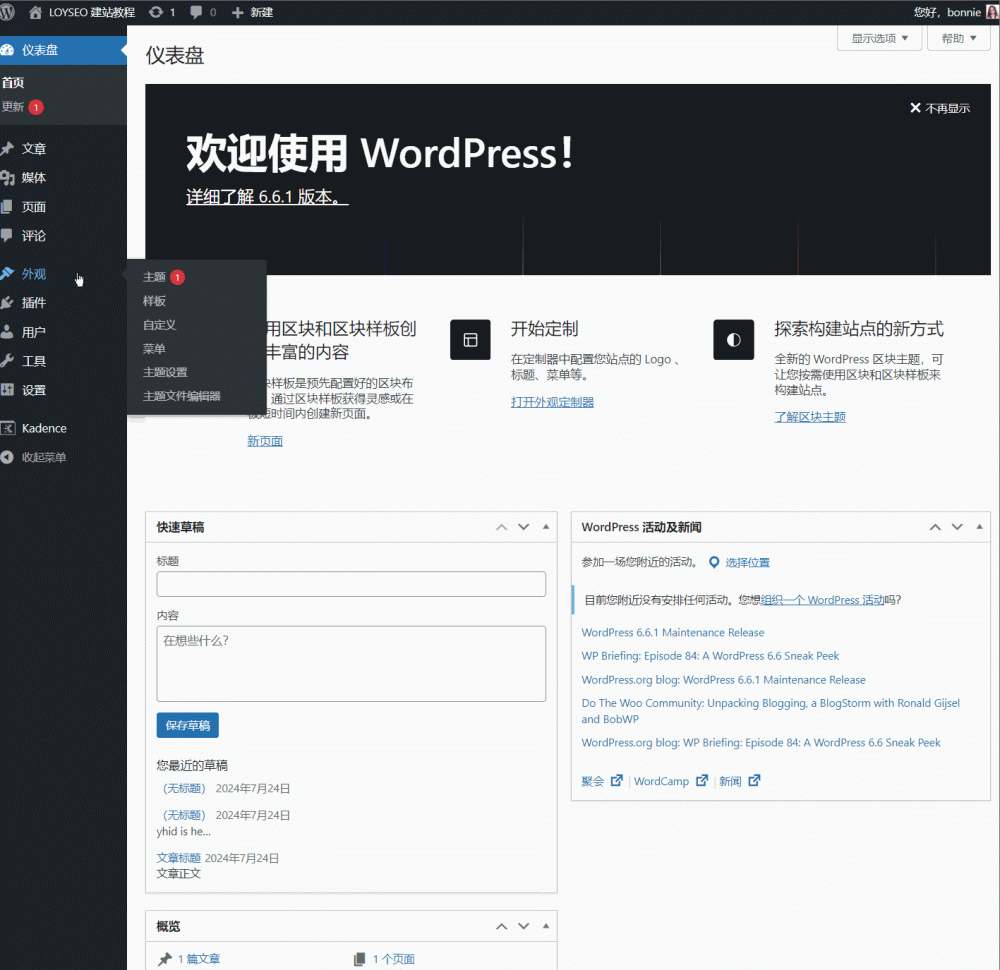This screenshot has width=1000, height=970.
Task: Click the 开始定制 layout icon
Action: pyautogui.click(x=471, y=340)
